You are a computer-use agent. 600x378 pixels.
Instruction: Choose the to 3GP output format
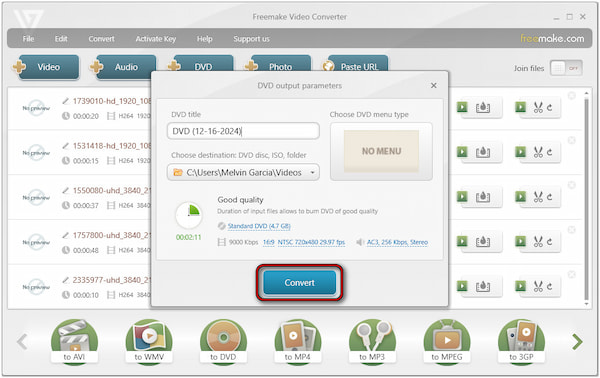521,341
